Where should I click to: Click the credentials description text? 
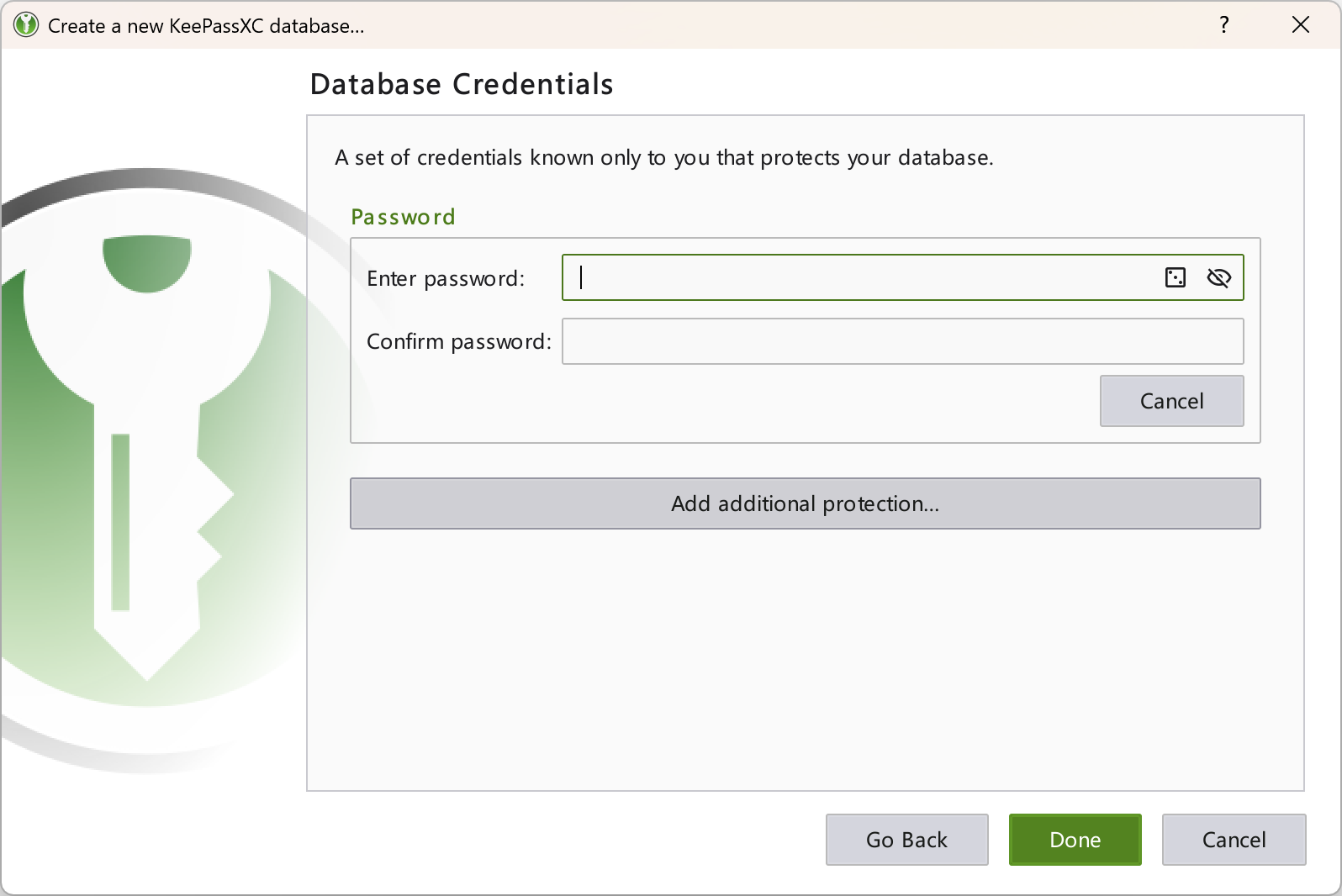tap(663, 158)
